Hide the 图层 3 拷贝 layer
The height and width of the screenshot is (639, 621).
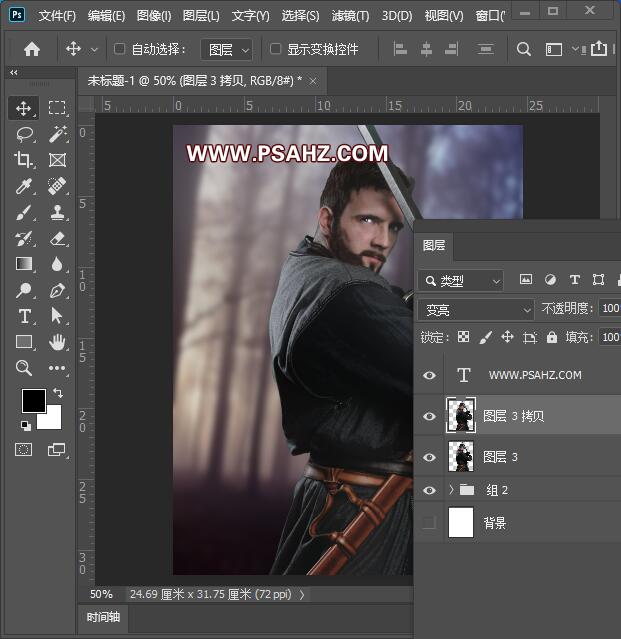click(429, 416)
